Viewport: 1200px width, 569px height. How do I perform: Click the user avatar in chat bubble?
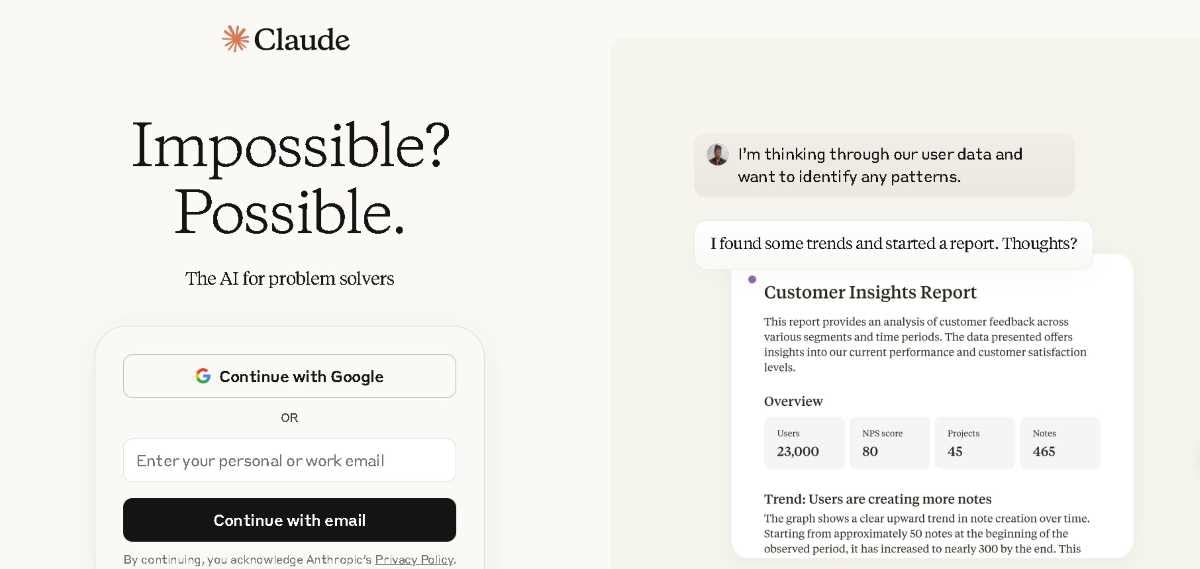[717, 154]
